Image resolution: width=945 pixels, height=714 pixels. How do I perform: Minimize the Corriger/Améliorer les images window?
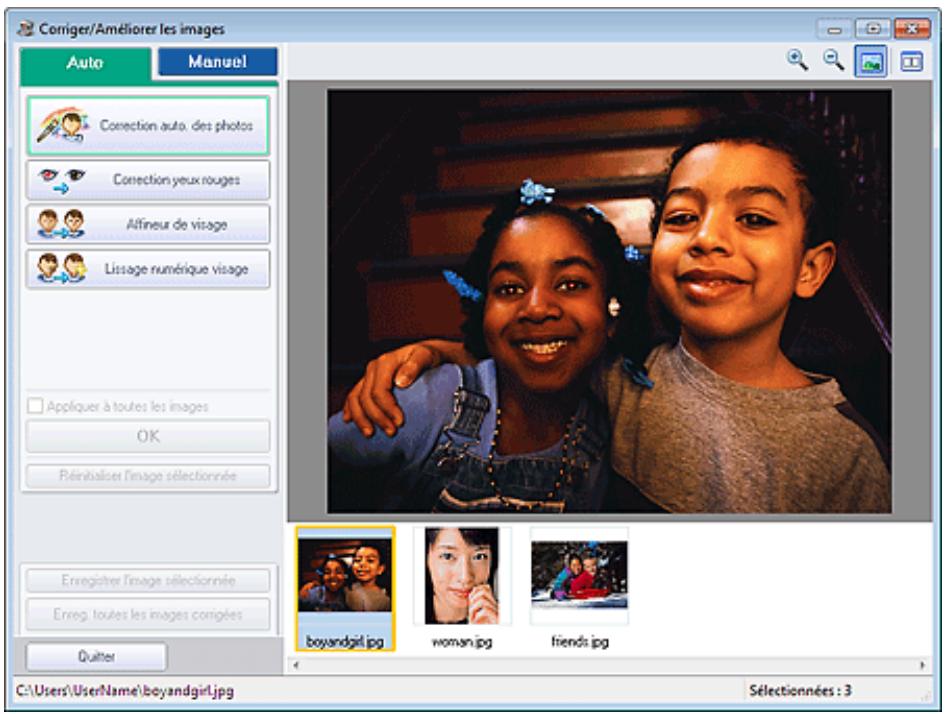pyautogui.click(x=834, y=29)
